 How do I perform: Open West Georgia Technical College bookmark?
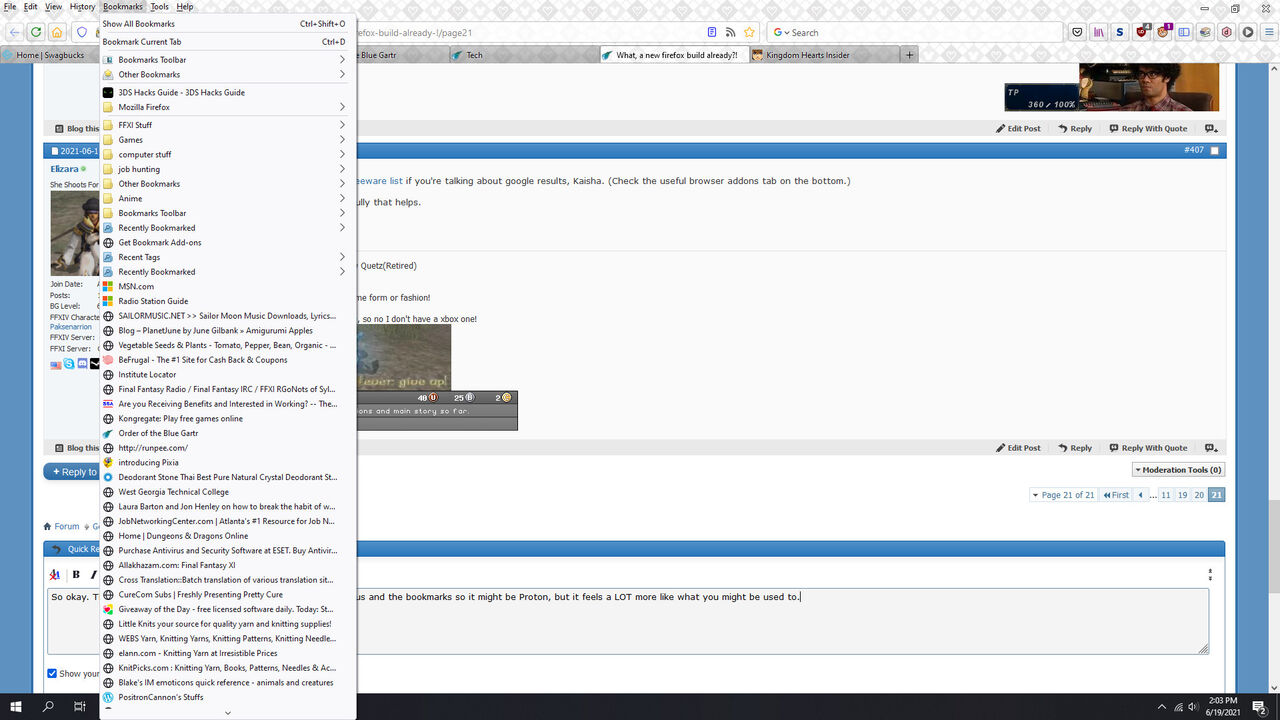[x=228, y=492]
